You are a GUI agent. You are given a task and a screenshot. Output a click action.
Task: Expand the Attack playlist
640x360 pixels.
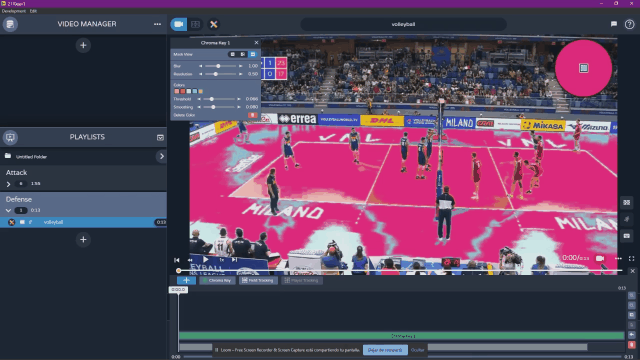coord(8,184)
